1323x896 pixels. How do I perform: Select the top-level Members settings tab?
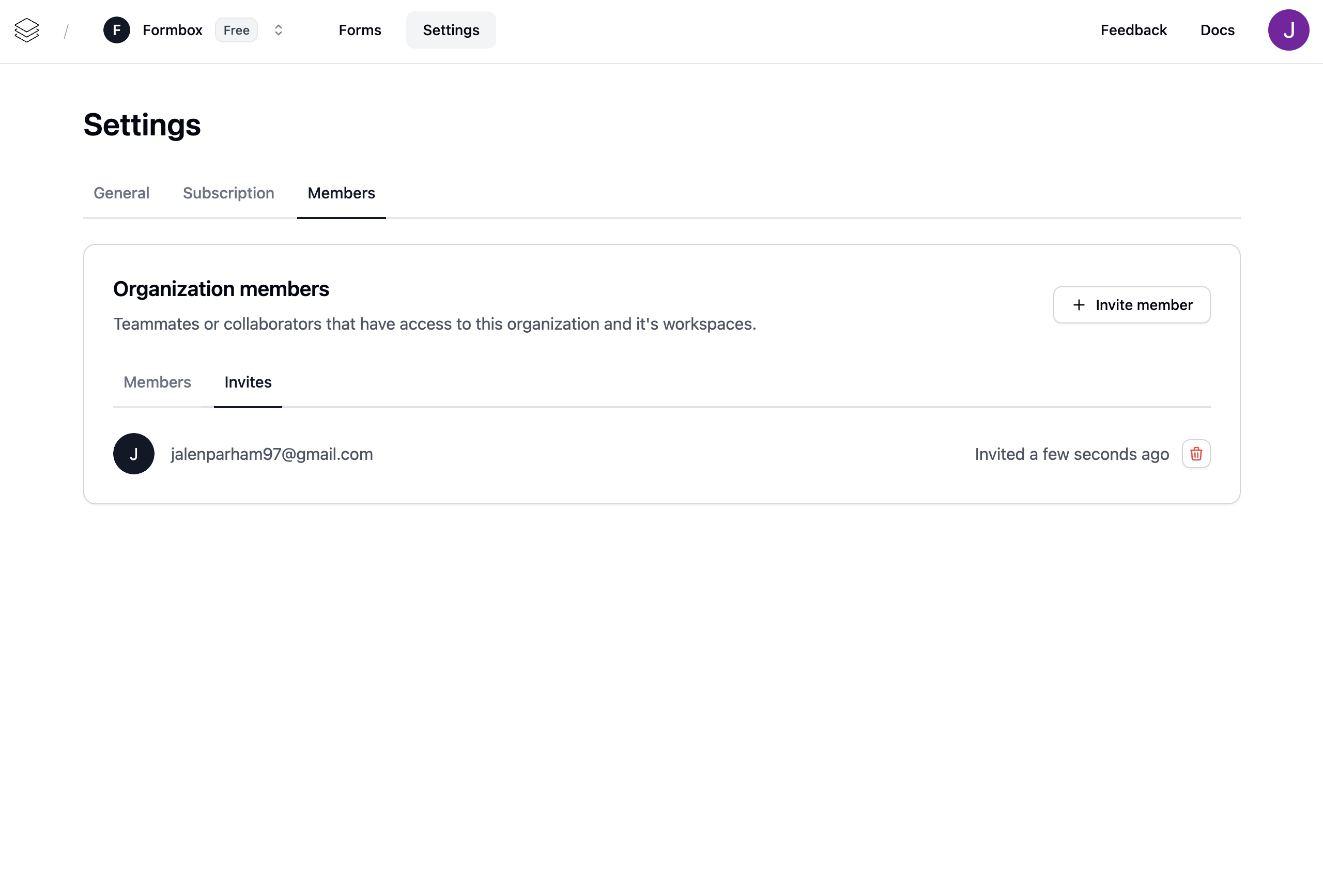pyautogui.click(x=341, y=193)
